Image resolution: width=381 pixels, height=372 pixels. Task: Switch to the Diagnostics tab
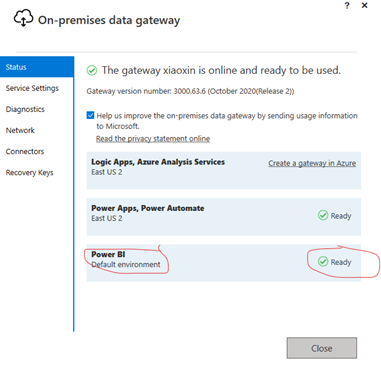click(25, 109)
